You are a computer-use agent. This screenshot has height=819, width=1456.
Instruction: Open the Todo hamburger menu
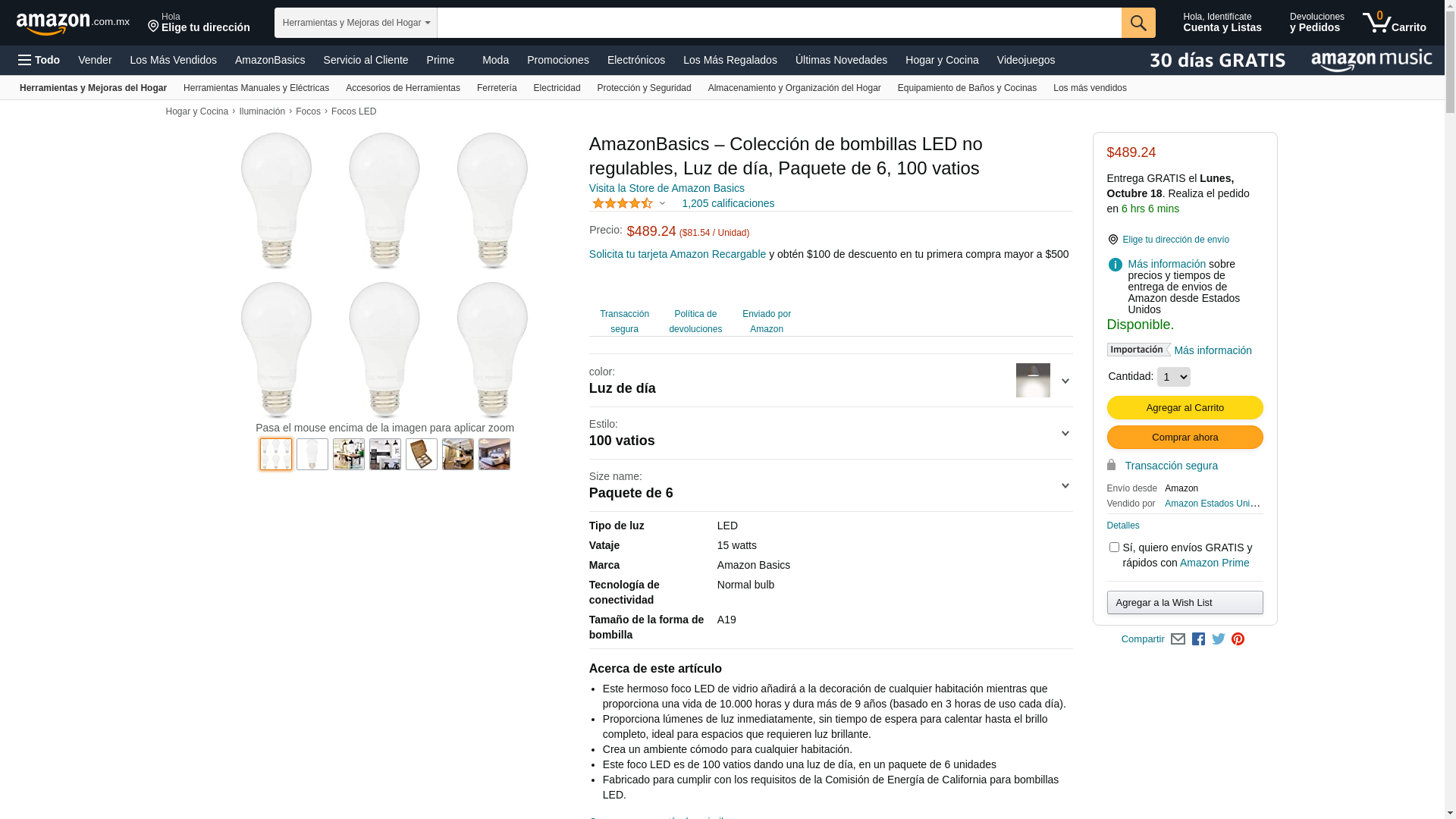tap(39, 60)
